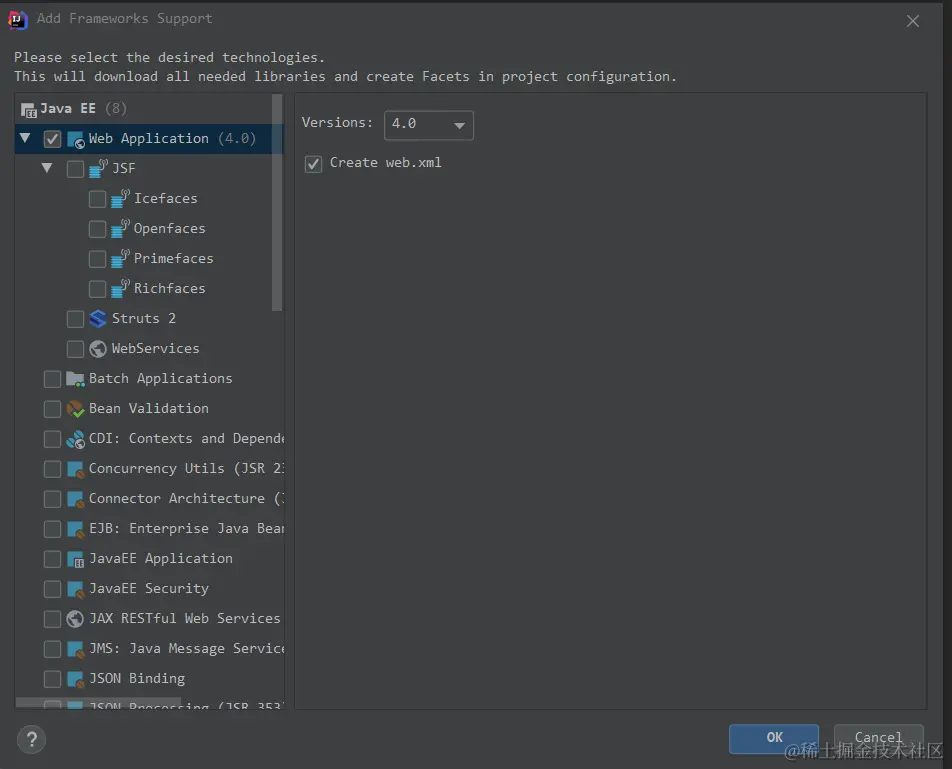The height and width of the screenshot is (769, 952).
Task: Enable the WebServices checkbox
Action: coord(75,349)
